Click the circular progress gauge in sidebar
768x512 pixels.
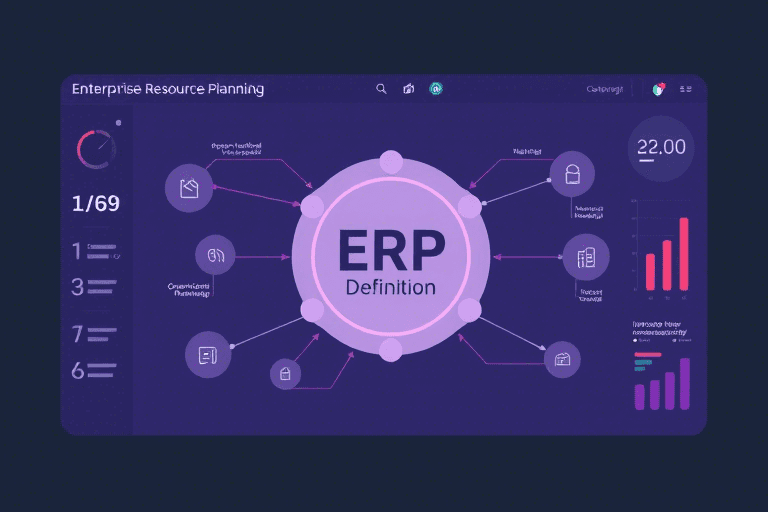tap(96, 149)
